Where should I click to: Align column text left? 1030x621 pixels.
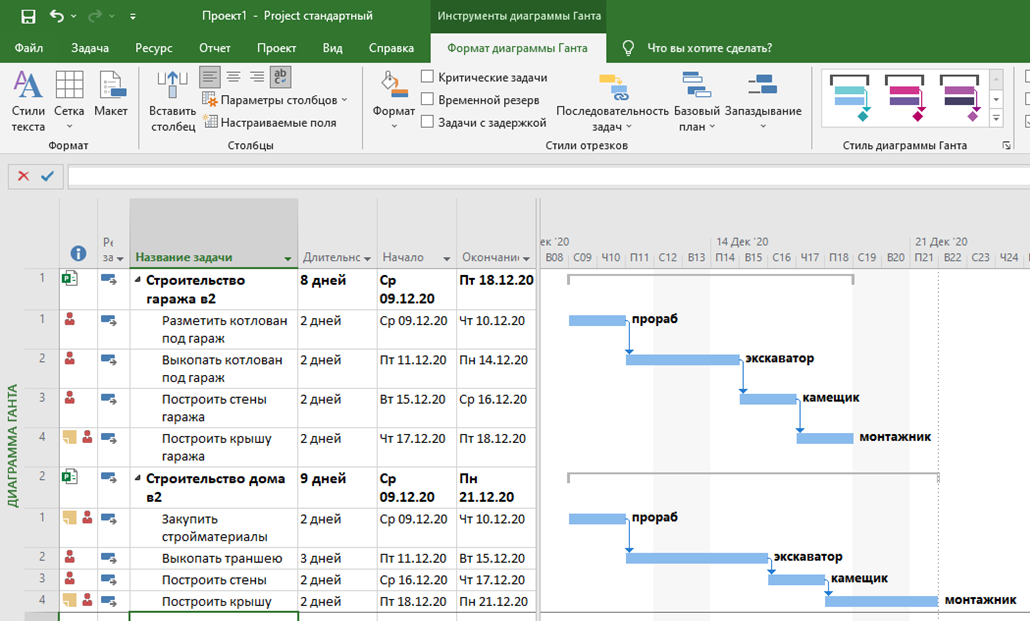pyautogui.click(x=210, y=77)
